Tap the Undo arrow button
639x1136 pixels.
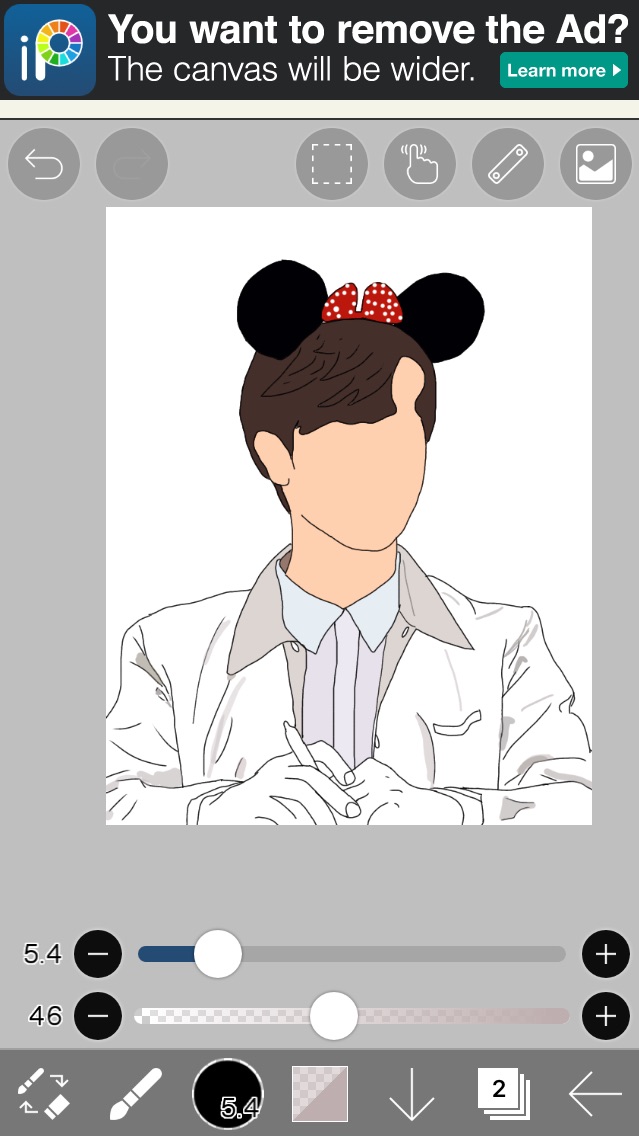tap(43, 164)
